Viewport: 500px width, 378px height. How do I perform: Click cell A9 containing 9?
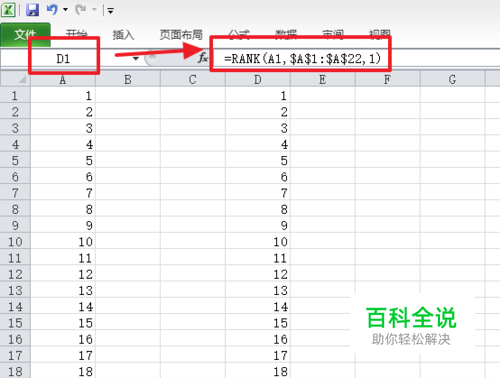[x=63, y=225]
